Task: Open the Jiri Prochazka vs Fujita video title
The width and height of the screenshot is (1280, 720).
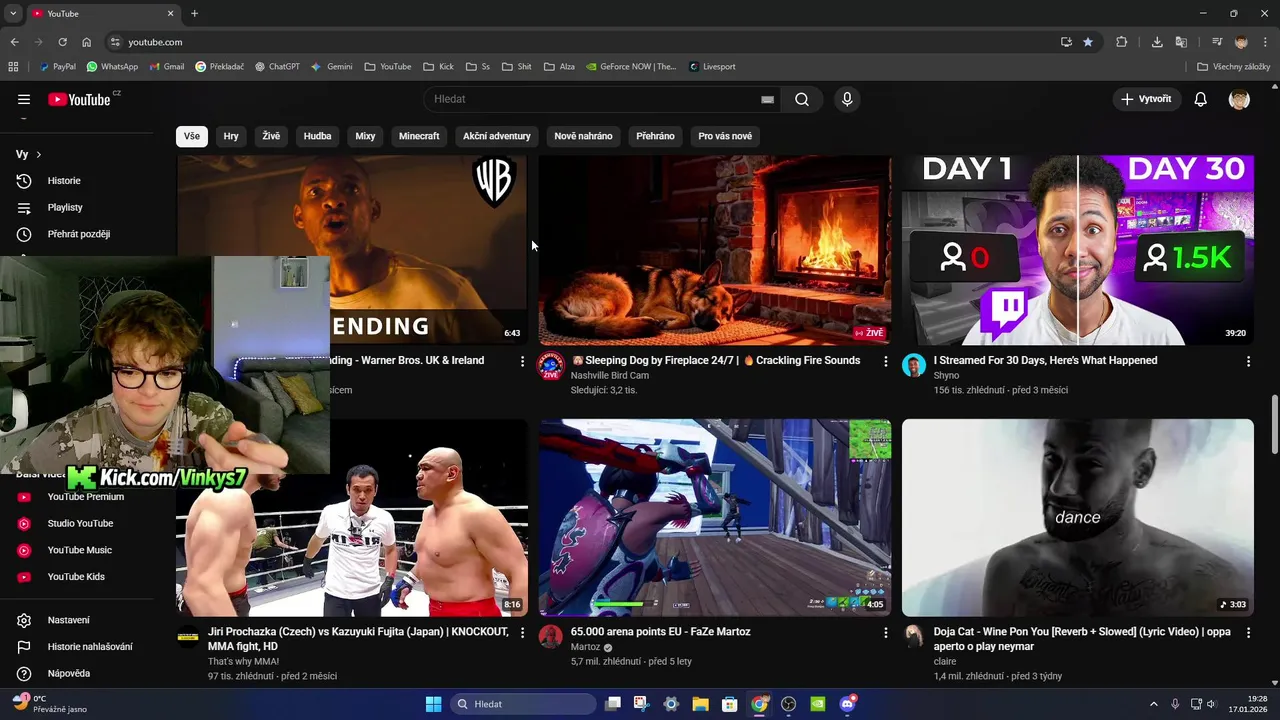Action: pyautogui.click(x=358, y=639)
